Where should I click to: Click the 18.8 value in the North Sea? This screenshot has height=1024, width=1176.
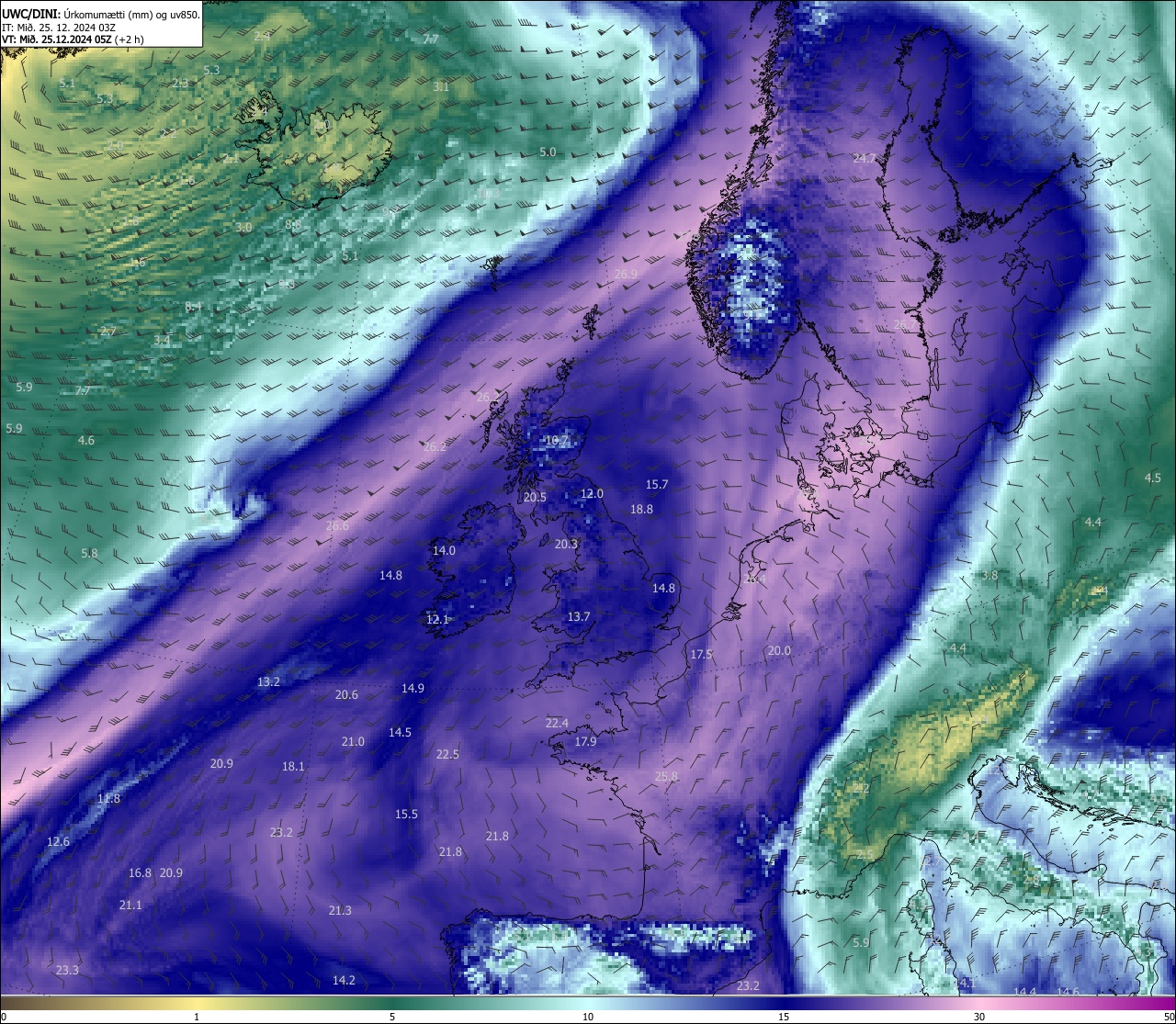pos(641,509)
